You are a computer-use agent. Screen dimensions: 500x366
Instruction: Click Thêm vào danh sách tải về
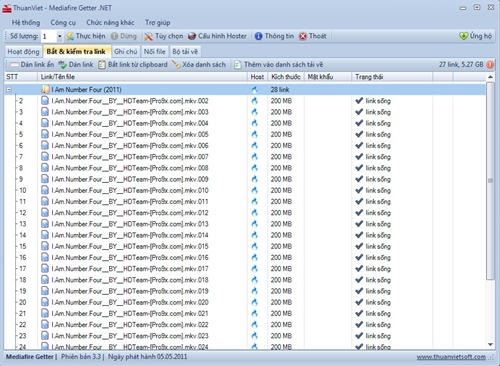point(279,64)
